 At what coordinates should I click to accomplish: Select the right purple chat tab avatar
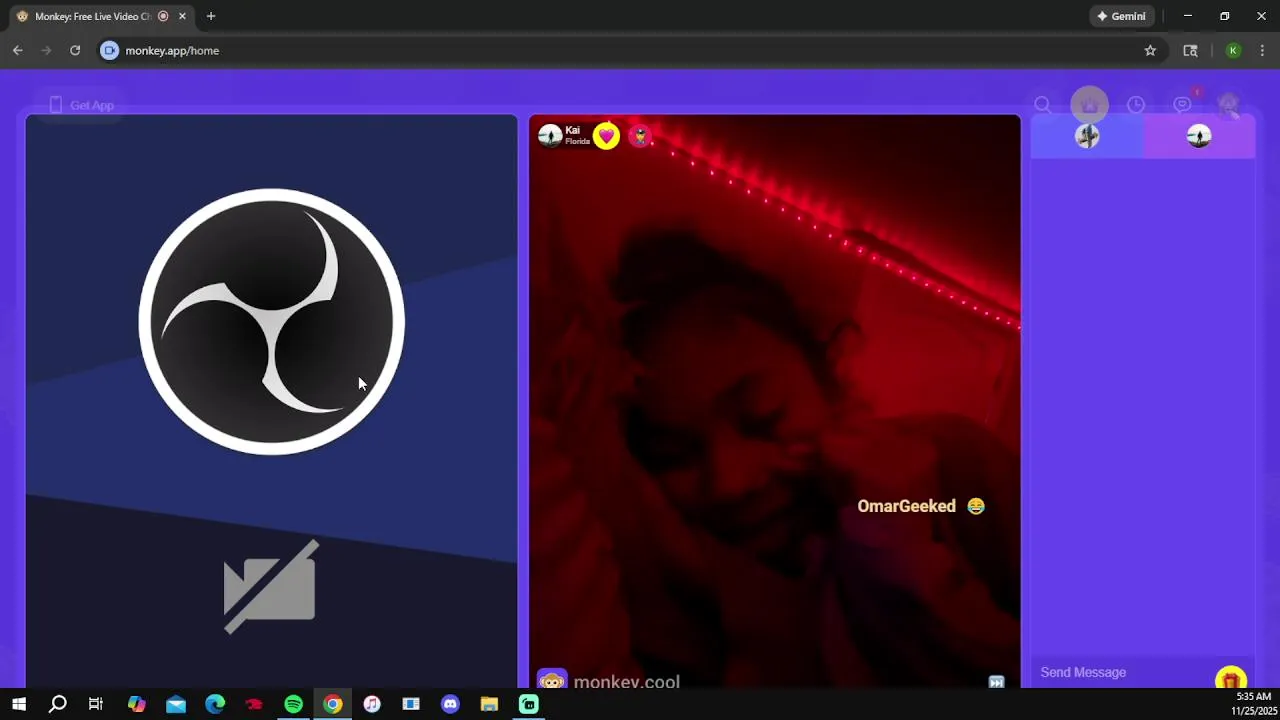(x=1199, y=136)
